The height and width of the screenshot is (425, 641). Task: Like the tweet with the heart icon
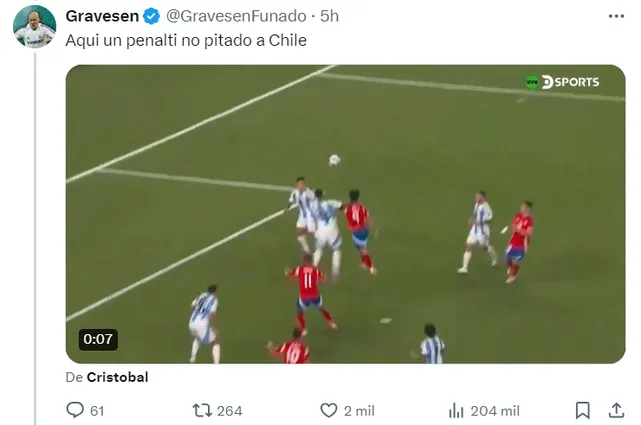[x=329, y=410]
